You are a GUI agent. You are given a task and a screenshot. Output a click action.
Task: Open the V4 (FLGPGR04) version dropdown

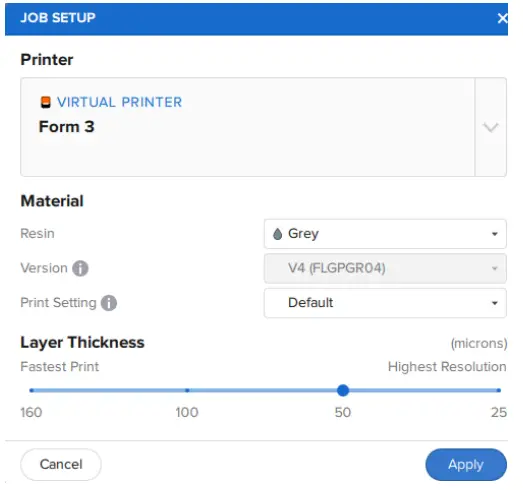[x=385, y=269]
